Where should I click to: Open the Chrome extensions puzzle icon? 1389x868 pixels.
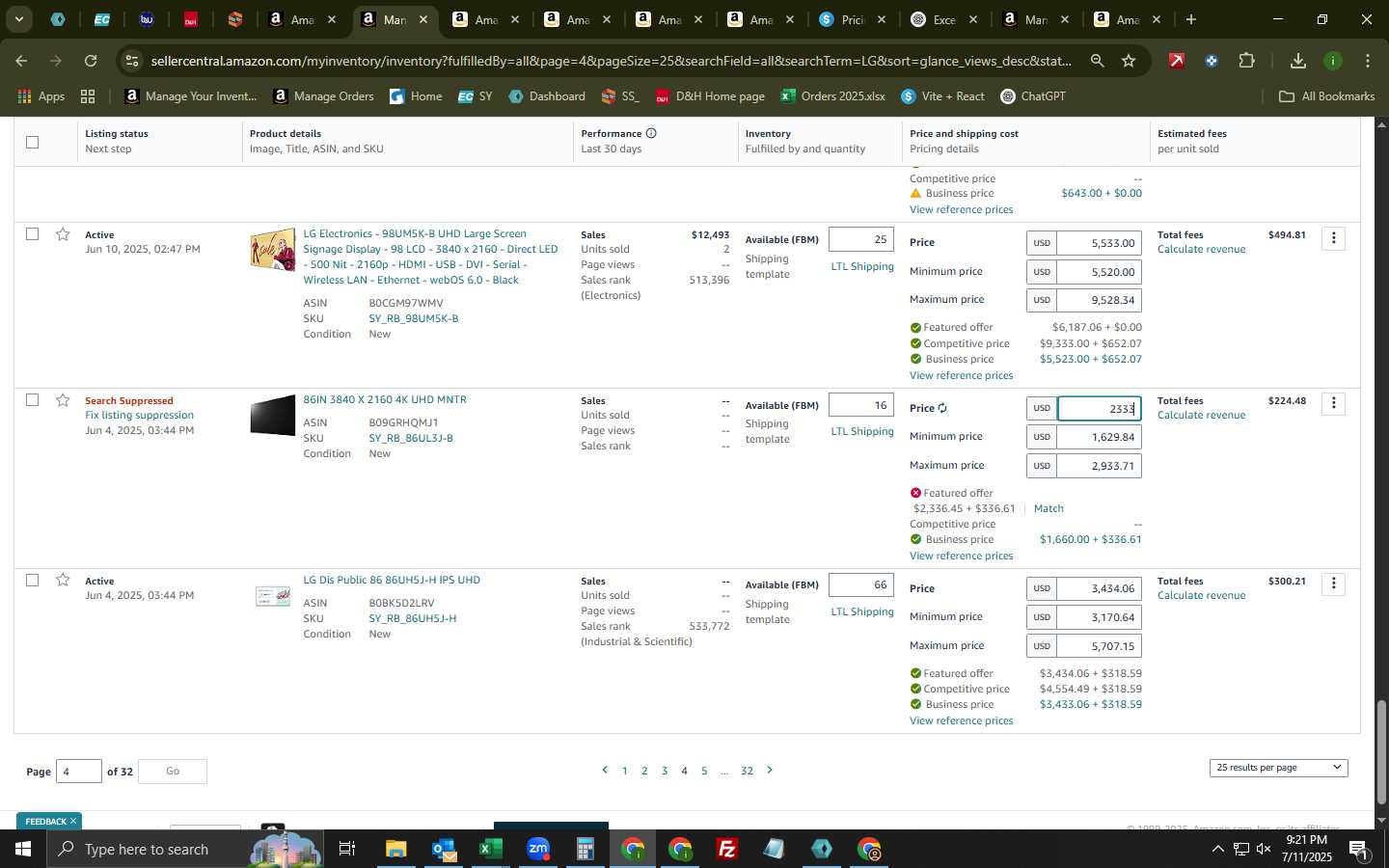coord(1246,61)
